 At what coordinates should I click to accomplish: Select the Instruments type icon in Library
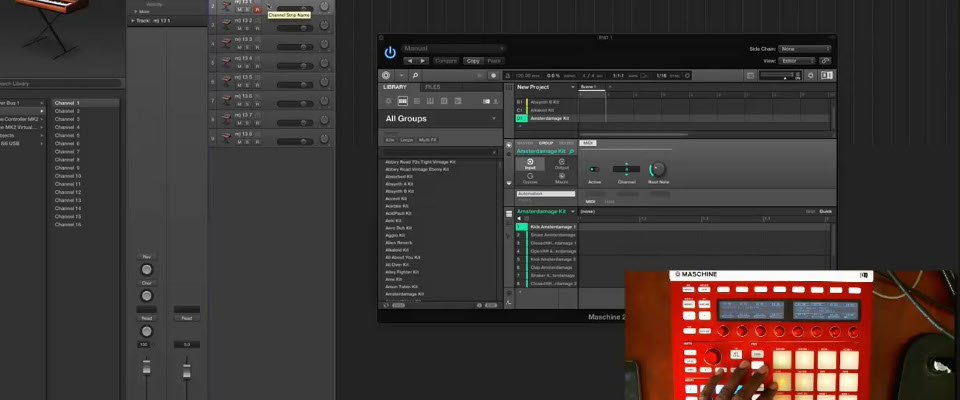(430, 101)
